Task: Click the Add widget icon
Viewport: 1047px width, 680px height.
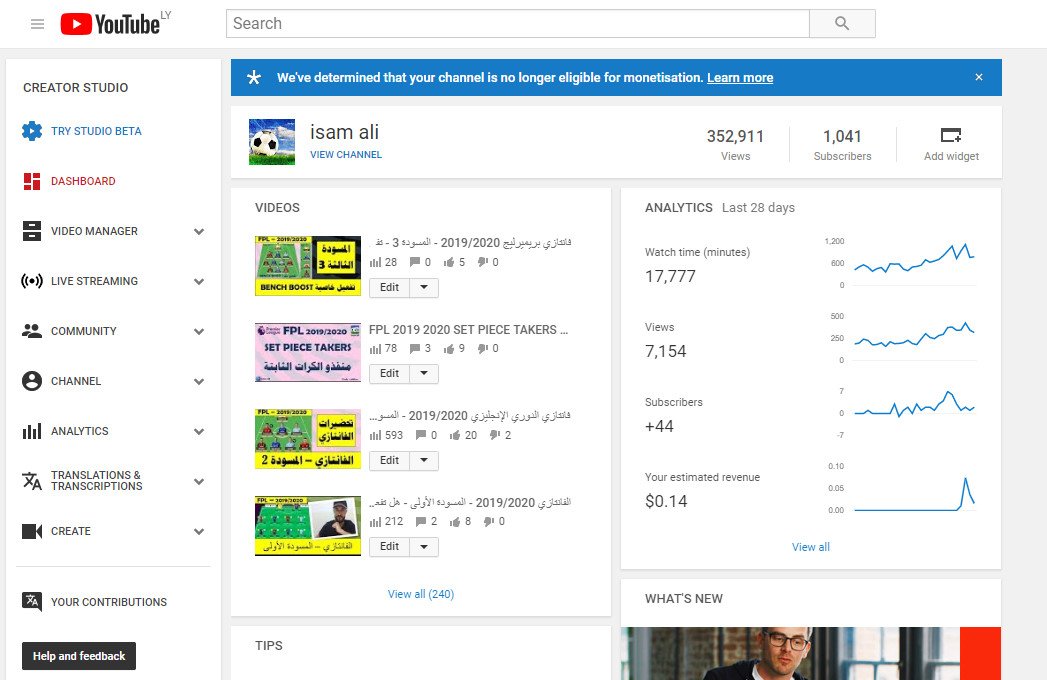Action: tap(951, 136)
